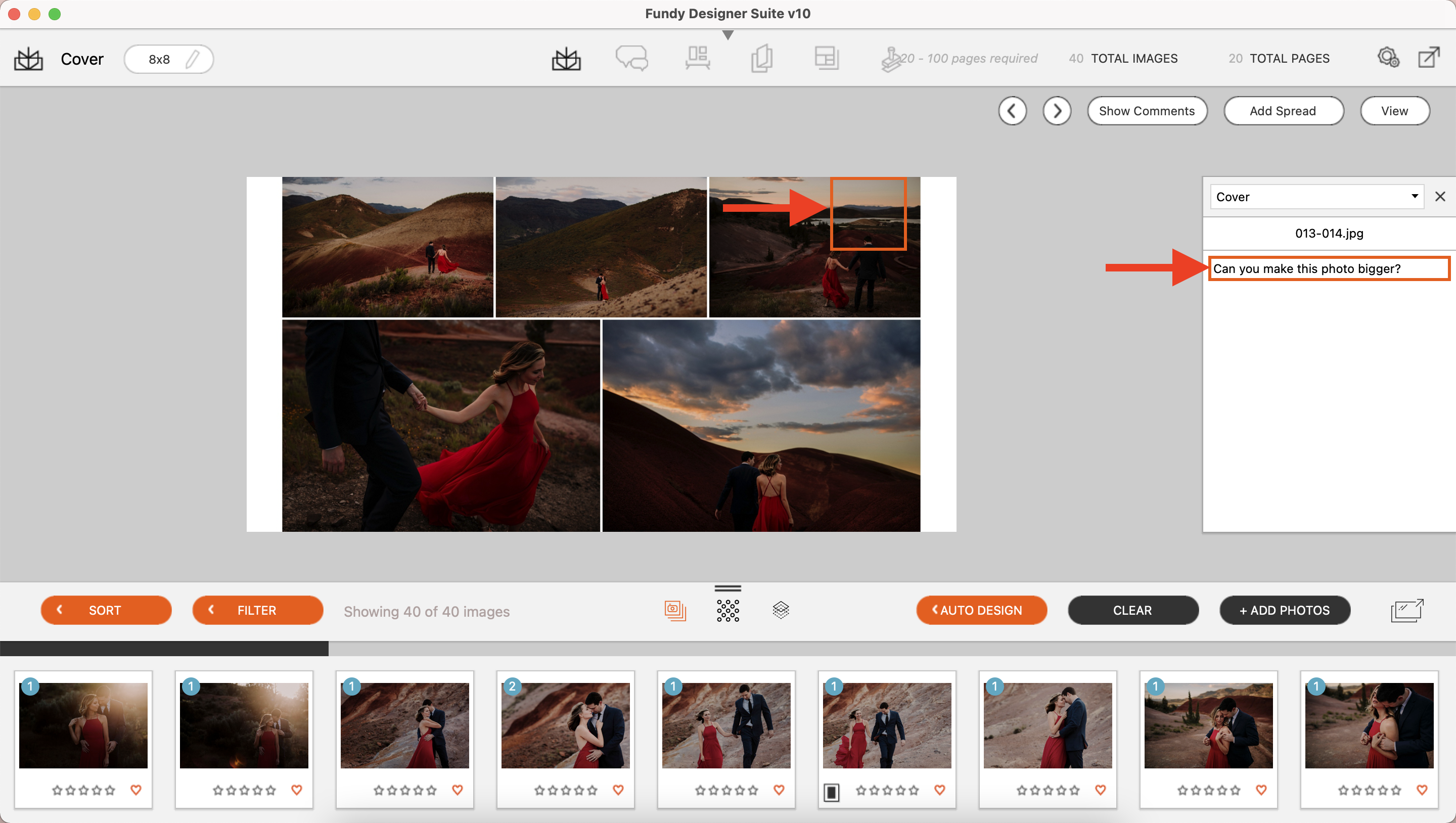Click the dark image well scrollbar
This screenshot has height=823, width=1456.
tap(164, 648)
